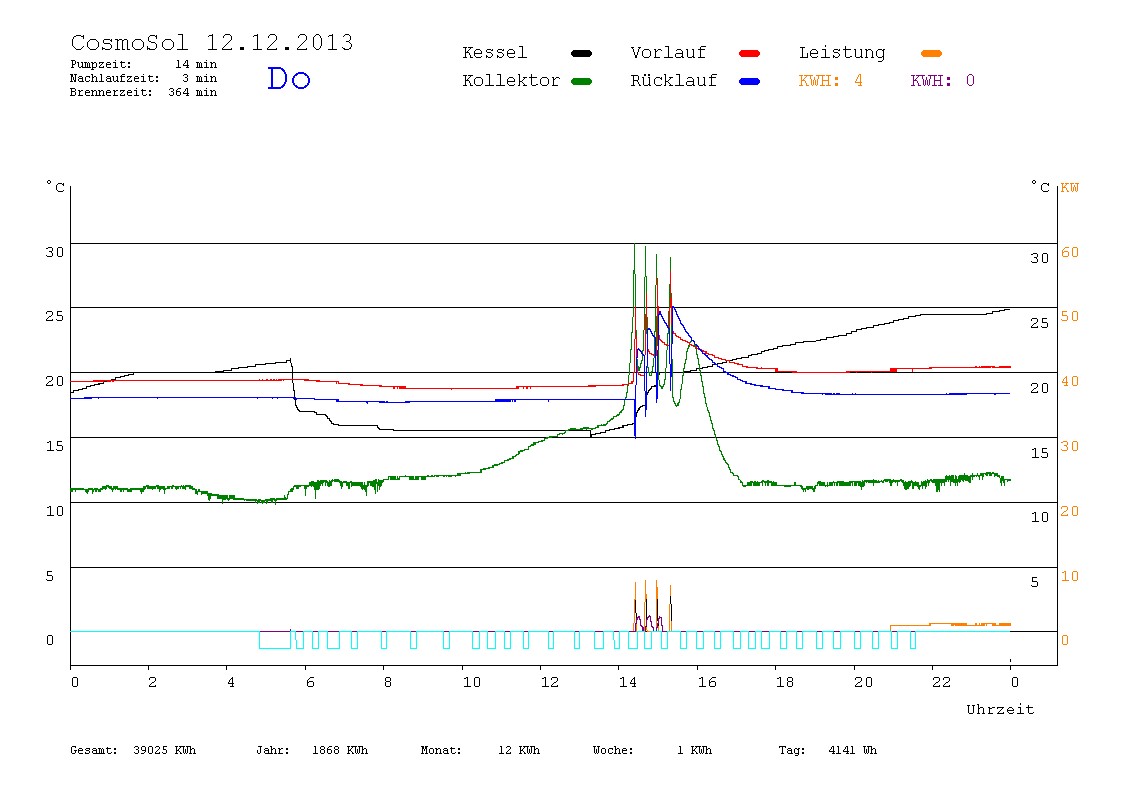
Task: Click the "Gesamt:" footer label
Action: (94, 750)
